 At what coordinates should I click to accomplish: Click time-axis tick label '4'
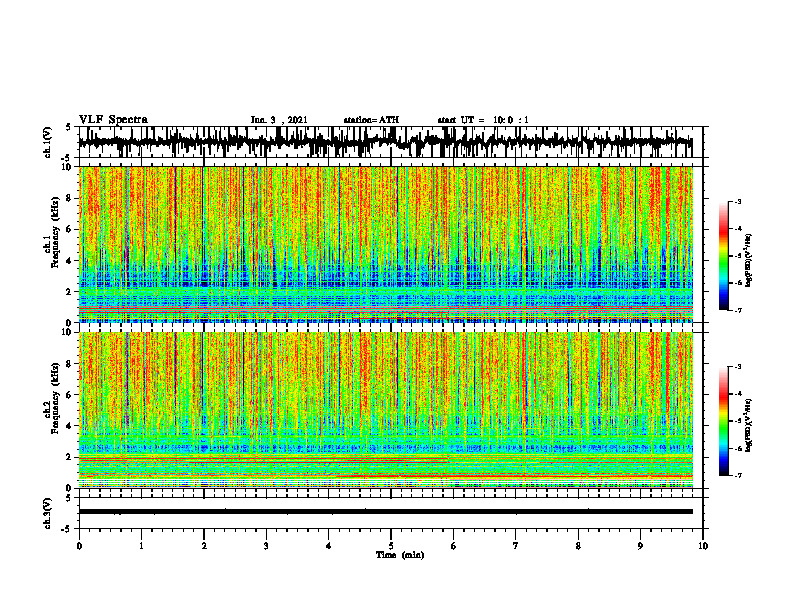tap(329, 546)
